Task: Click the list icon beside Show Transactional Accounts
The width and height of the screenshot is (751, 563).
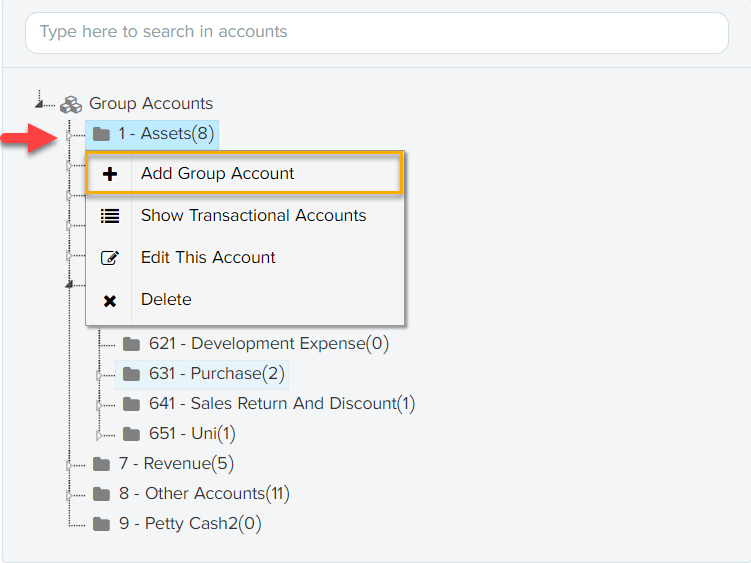Action: tap(110, 216)
